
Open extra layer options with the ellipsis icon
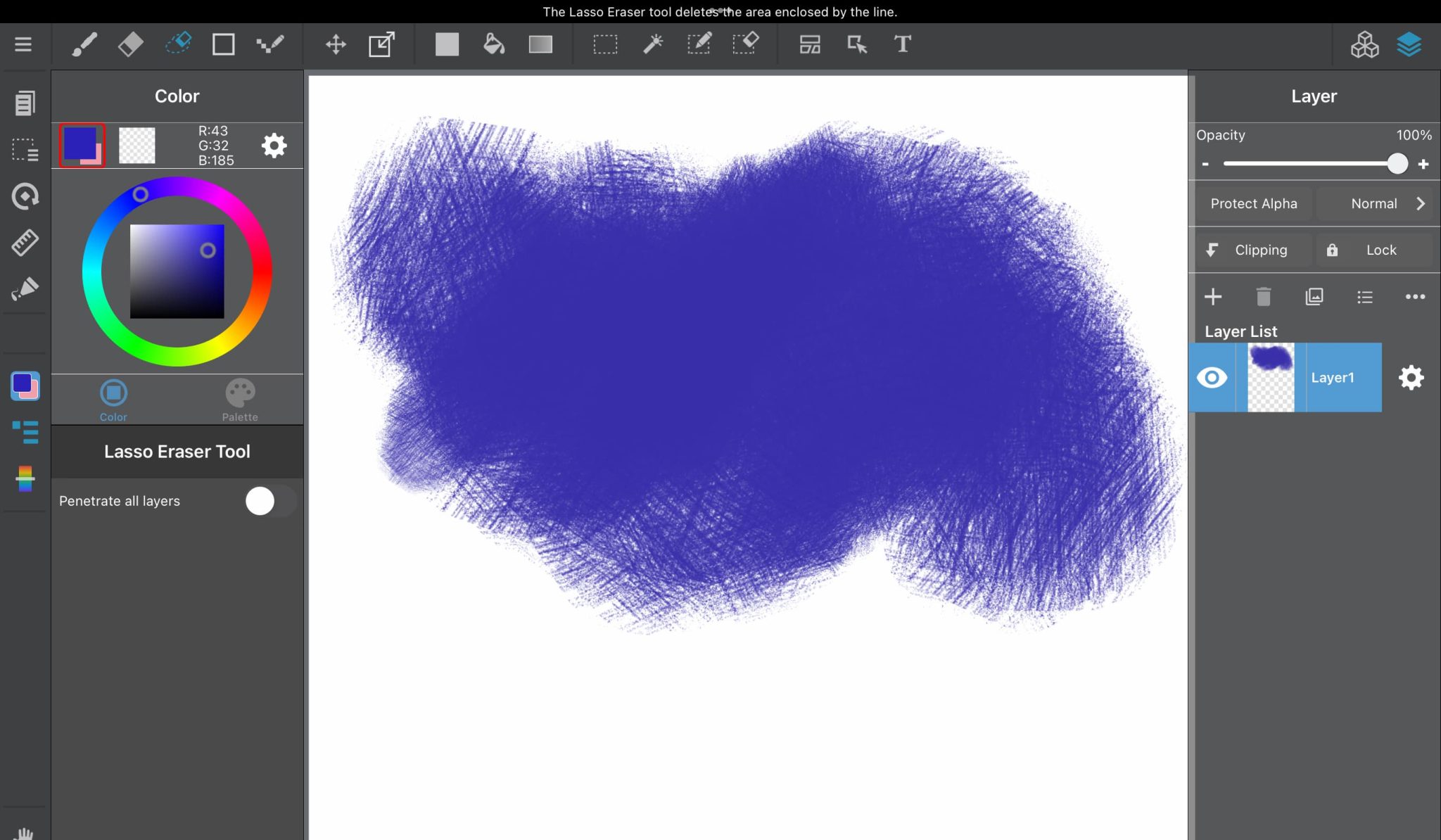(x=1415, y=296)
